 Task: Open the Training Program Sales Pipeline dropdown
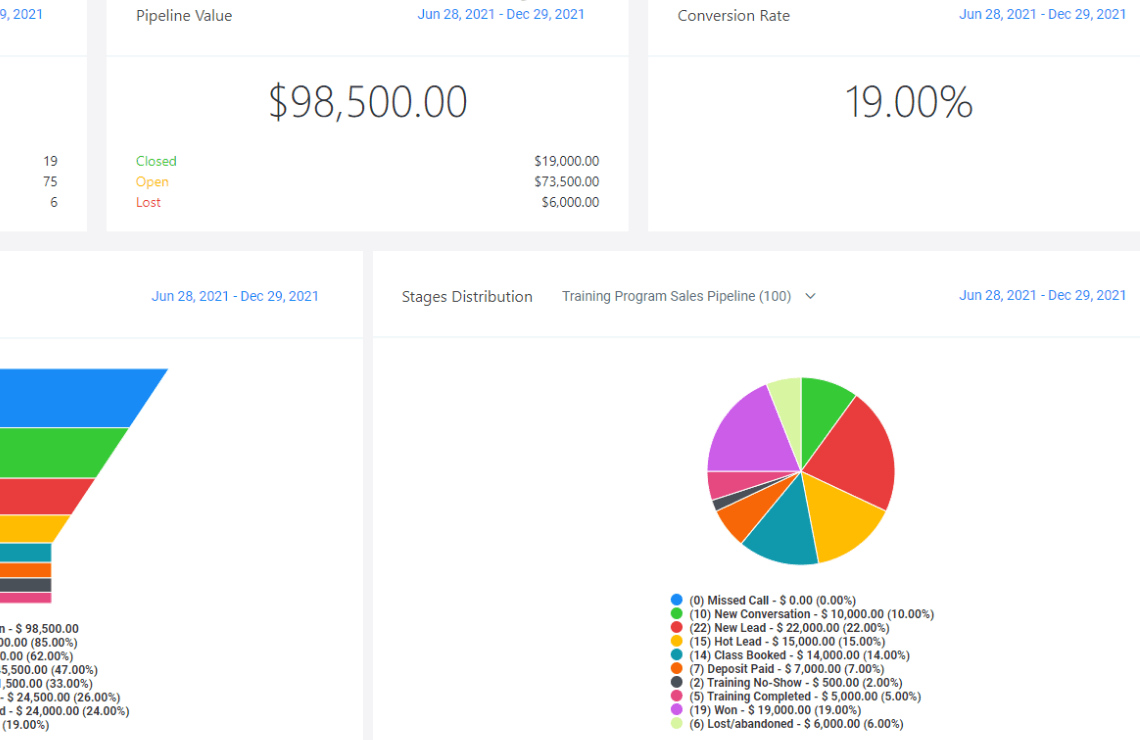click(689, 296)
